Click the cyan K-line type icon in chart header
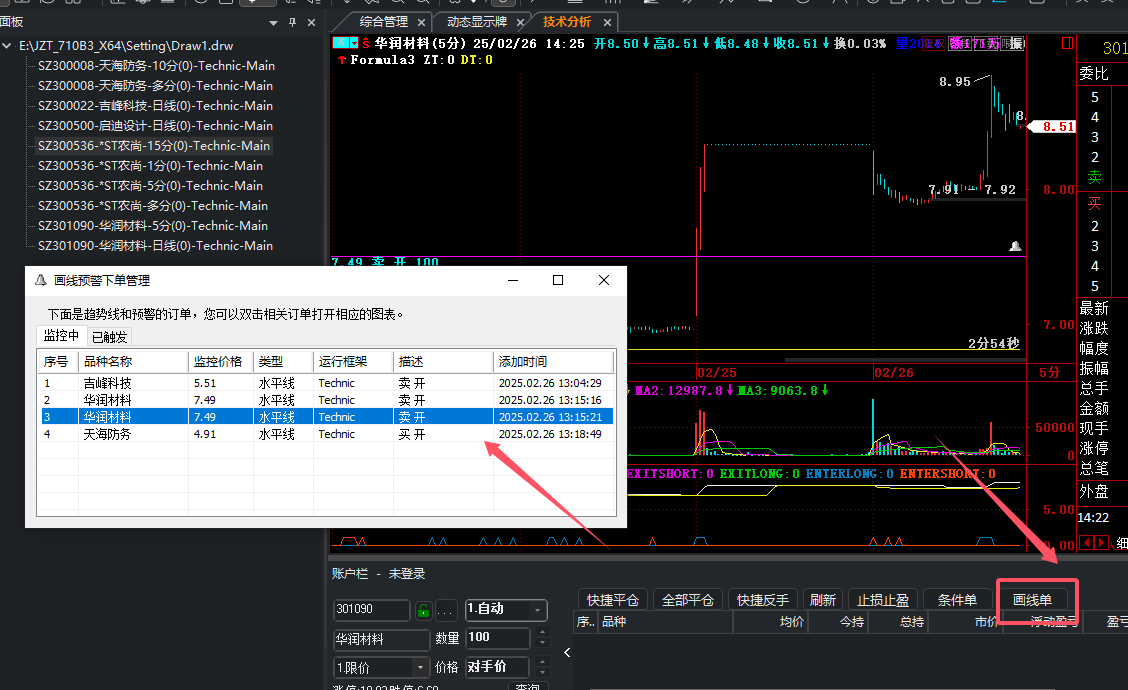The image size is (1128, 690). [x=341, y=43]
